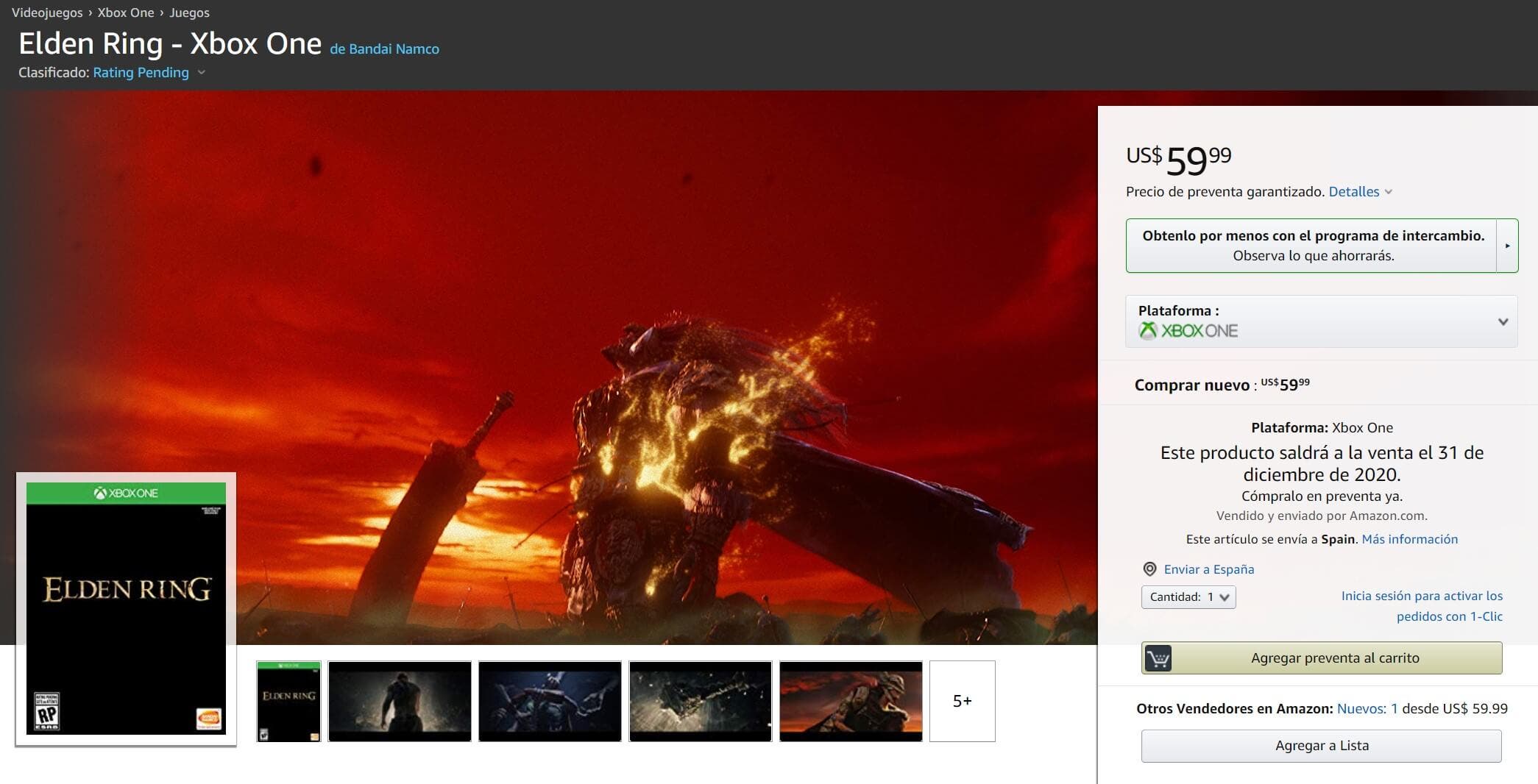The height and width of the screenshot is (784, 1538).
Task: Open the large Elden Ring box art
Action: 126,609
